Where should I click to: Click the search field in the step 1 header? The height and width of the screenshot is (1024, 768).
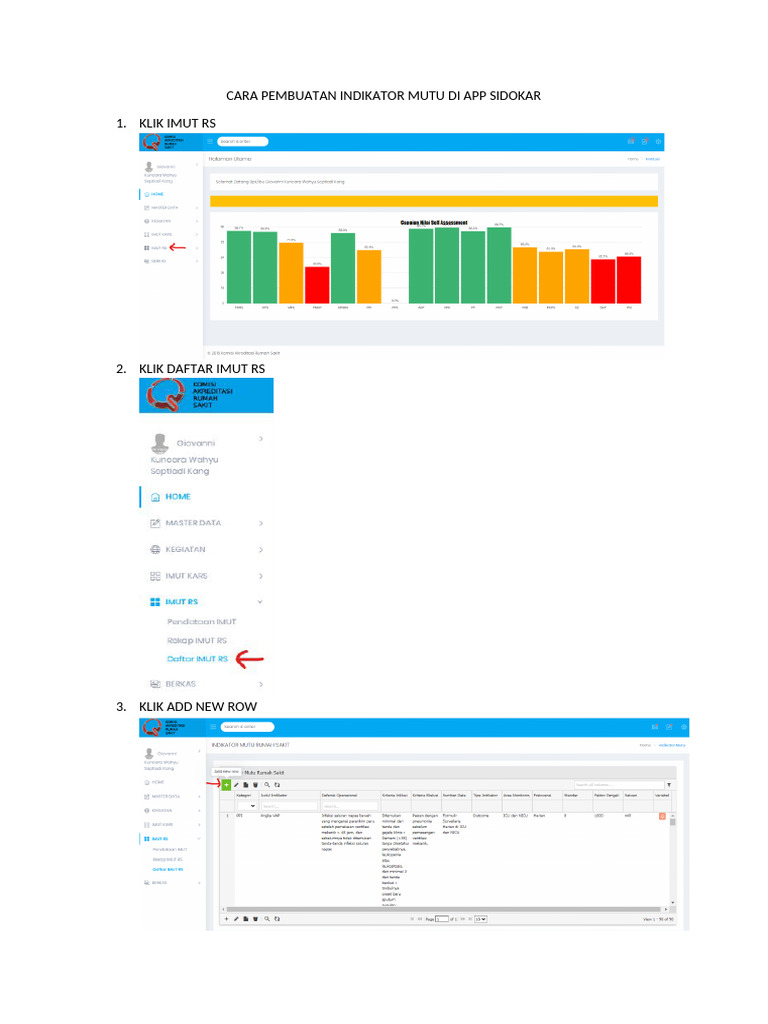pos(243,142)
